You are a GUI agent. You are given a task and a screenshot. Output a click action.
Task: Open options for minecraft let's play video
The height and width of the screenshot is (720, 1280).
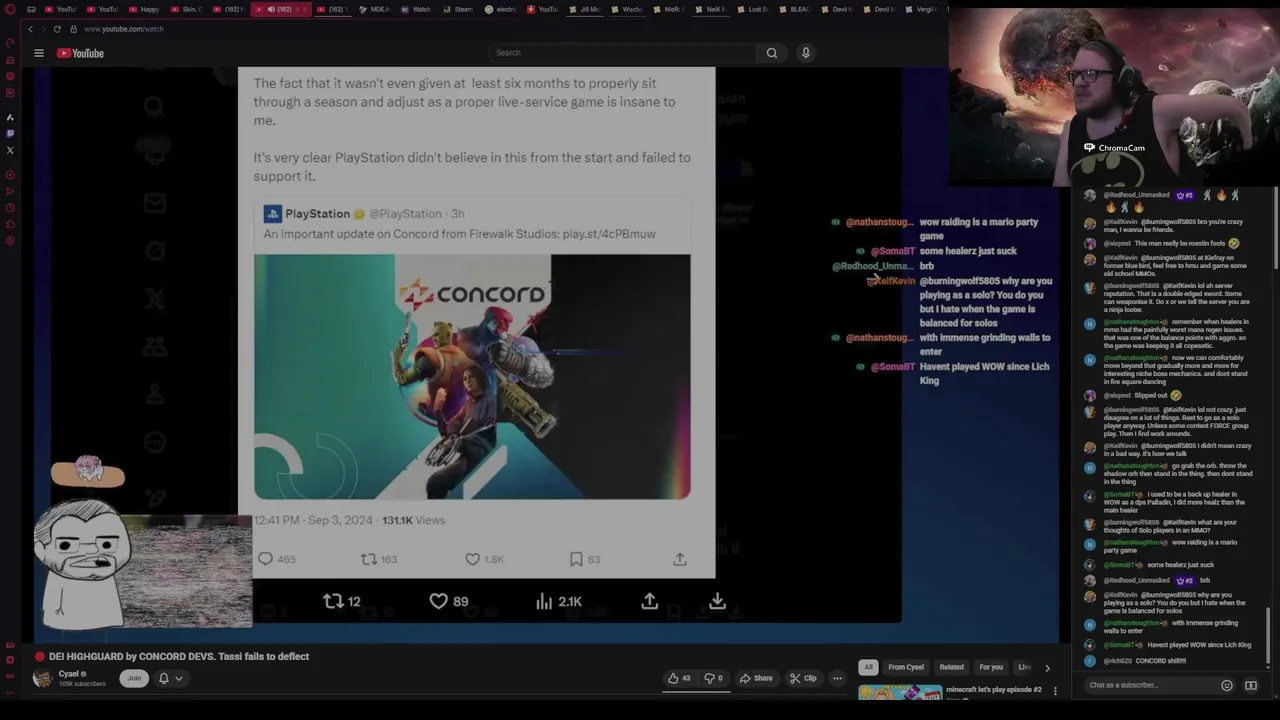[1054, 691]
